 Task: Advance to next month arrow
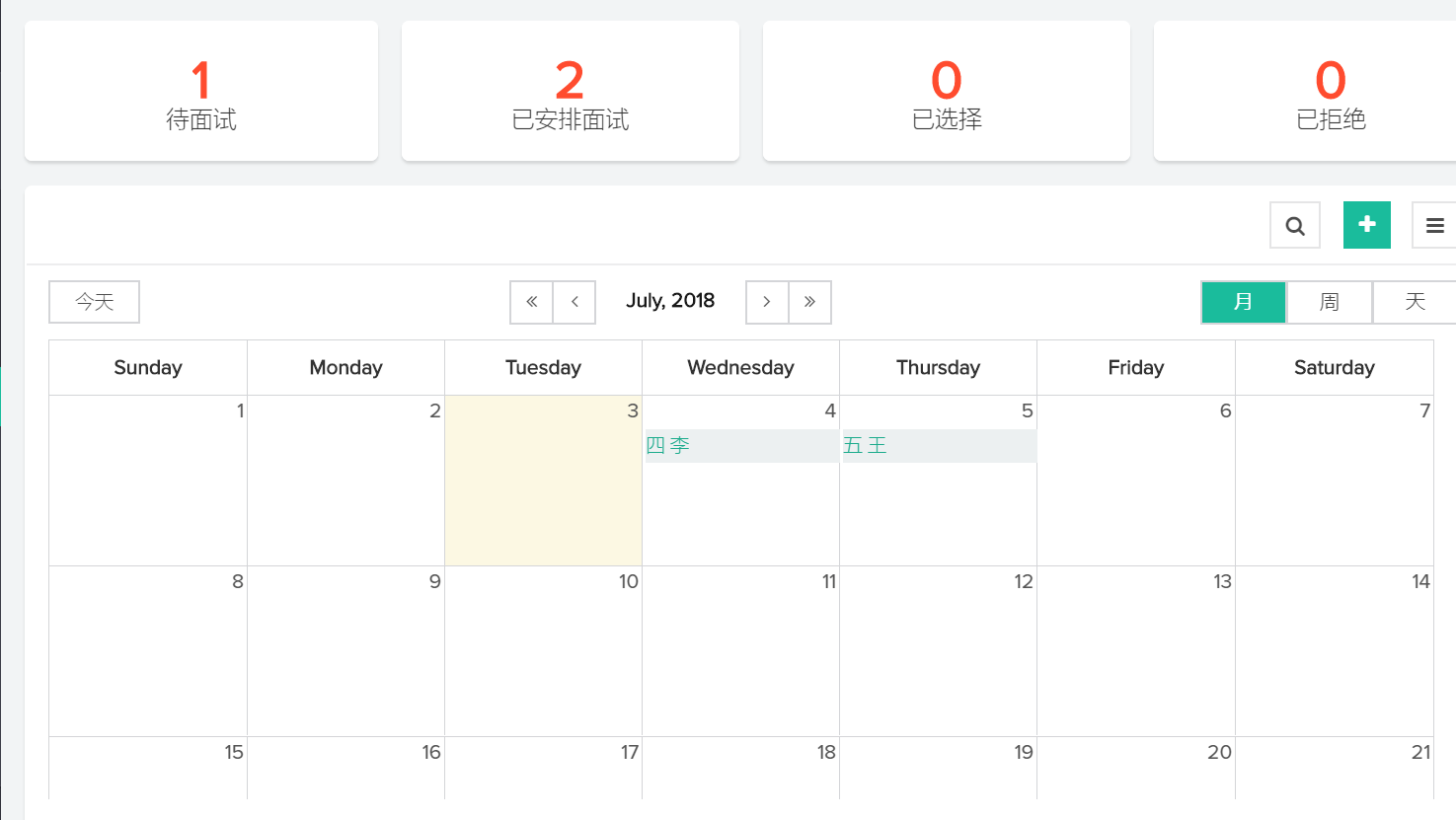click(x=767, y=302)
